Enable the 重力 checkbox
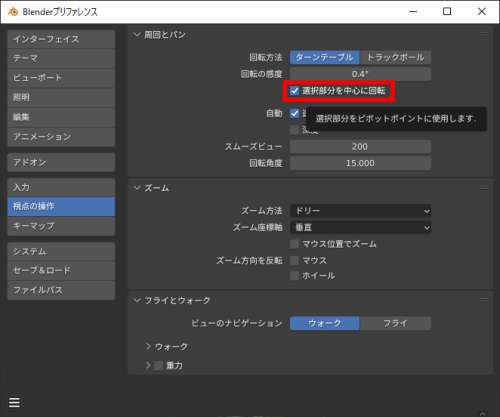Viewport: 500px width, 417px height. tap(159, 365)
